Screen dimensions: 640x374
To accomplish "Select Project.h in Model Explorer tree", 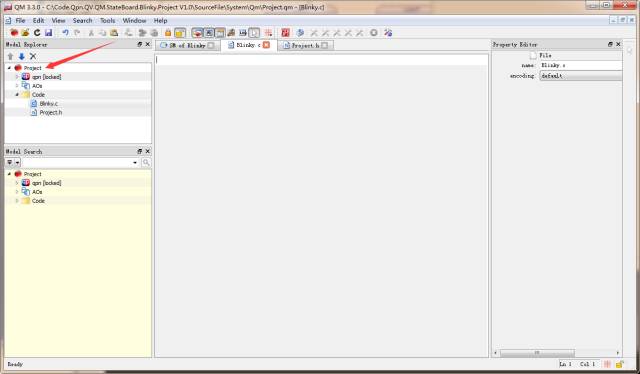I will (x=51, y=113).
